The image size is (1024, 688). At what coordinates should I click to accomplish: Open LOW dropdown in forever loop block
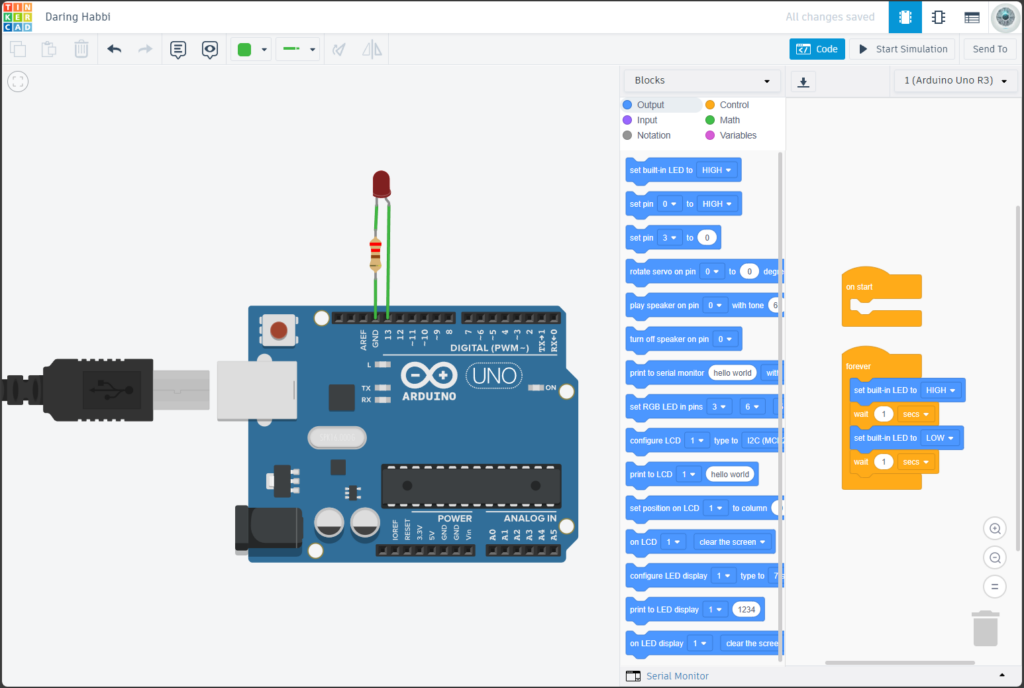click(x=939, y=438)
